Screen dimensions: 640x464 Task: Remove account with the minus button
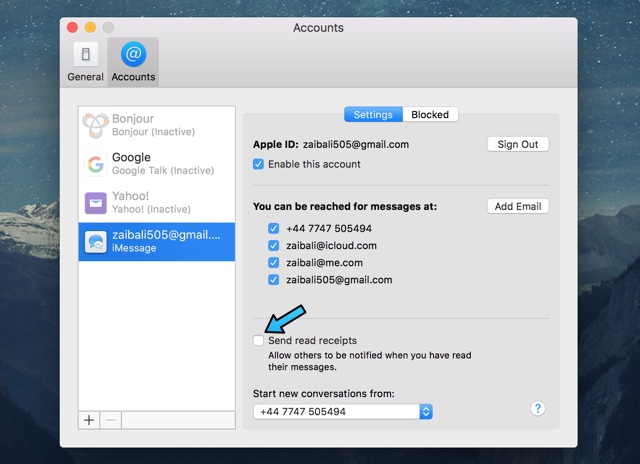111,420
